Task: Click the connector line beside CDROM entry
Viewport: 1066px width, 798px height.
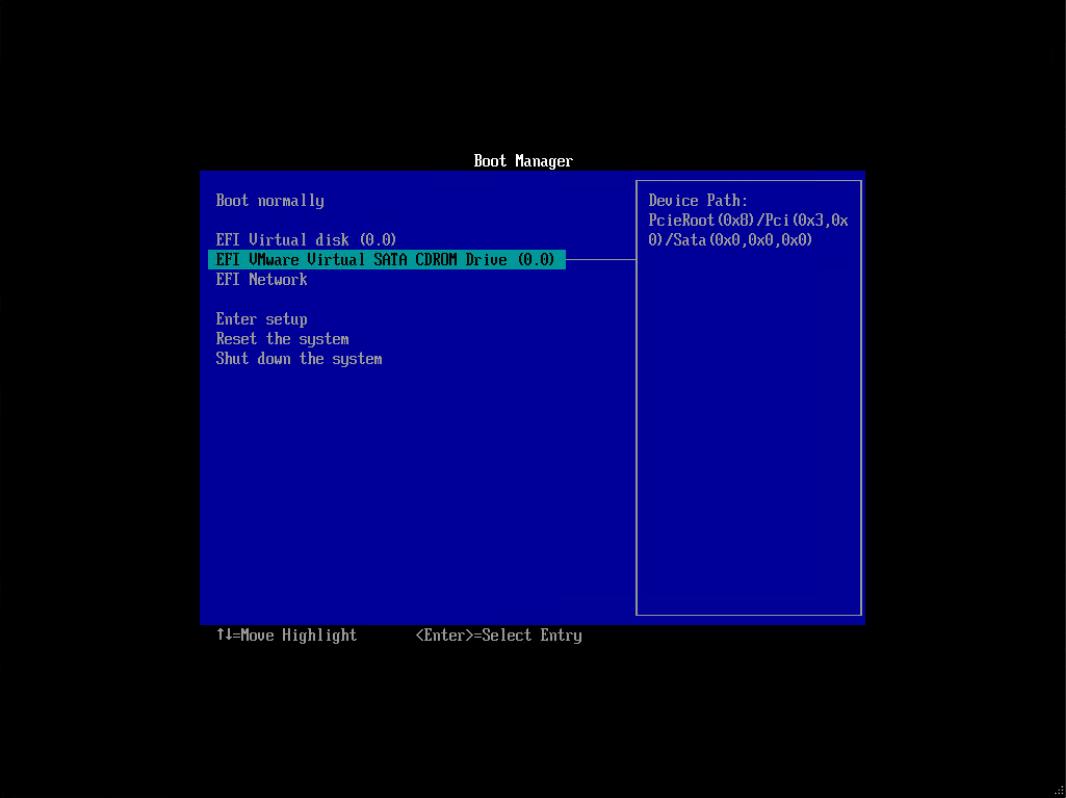Action: tap(600, 259)
